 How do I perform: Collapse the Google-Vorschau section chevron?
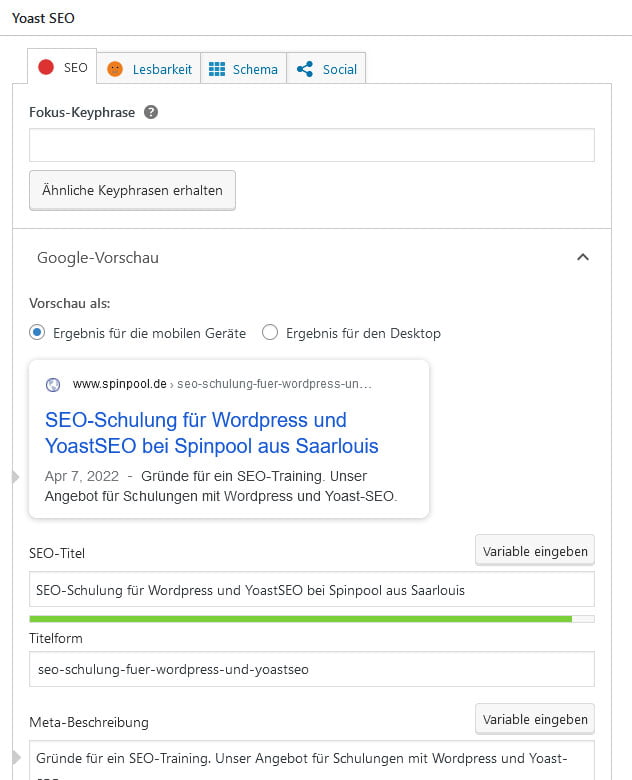[583, 257]
